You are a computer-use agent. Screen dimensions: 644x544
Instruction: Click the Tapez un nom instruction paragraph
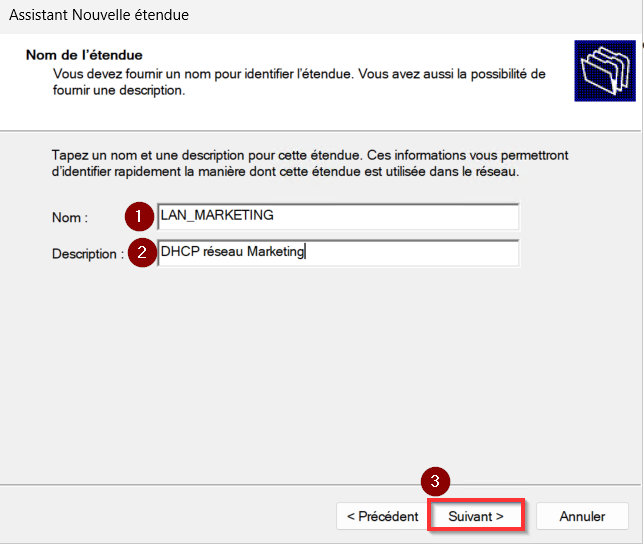[x=310, y=163]
